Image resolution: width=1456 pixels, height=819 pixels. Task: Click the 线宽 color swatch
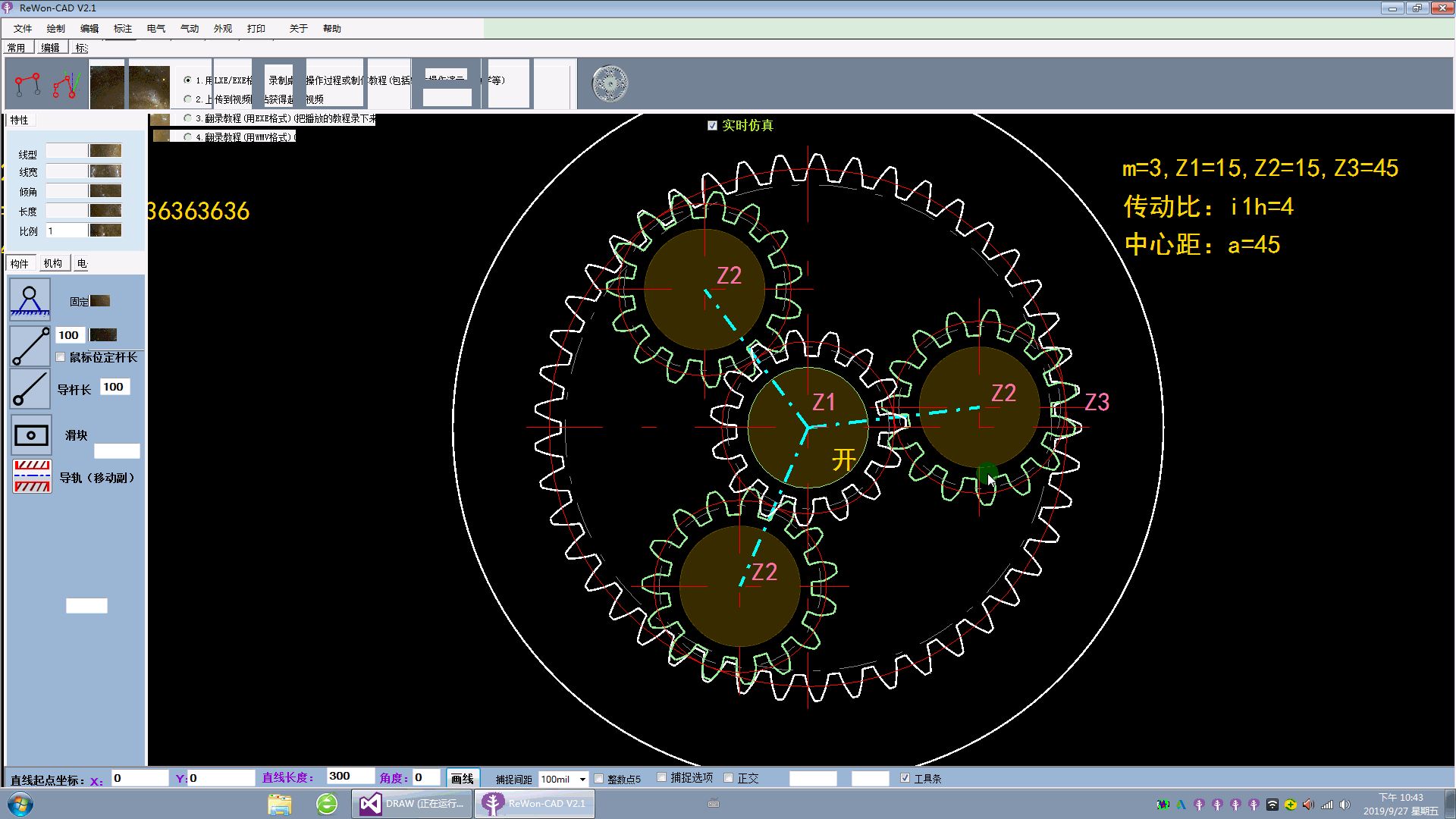pyautogui.click(x=105, y=171)
